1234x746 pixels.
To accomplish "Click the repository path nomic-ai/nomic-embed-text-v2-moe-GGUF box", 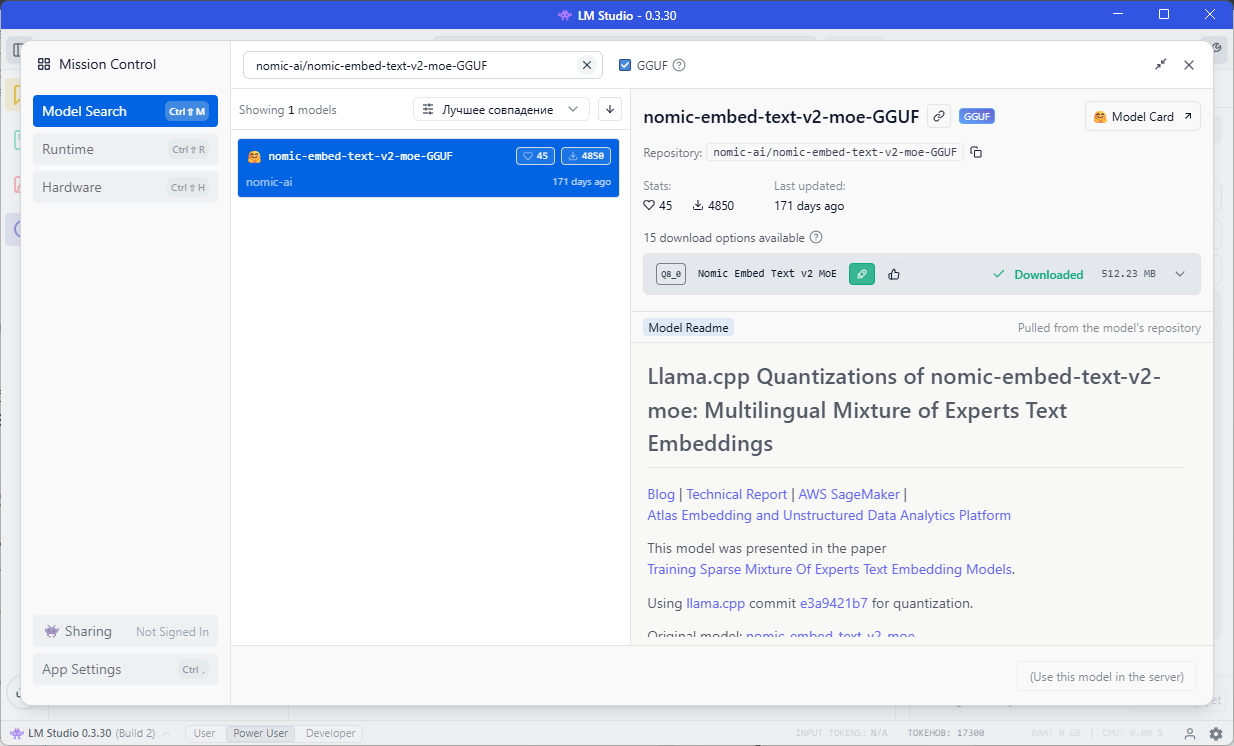I will click(835, 152).
